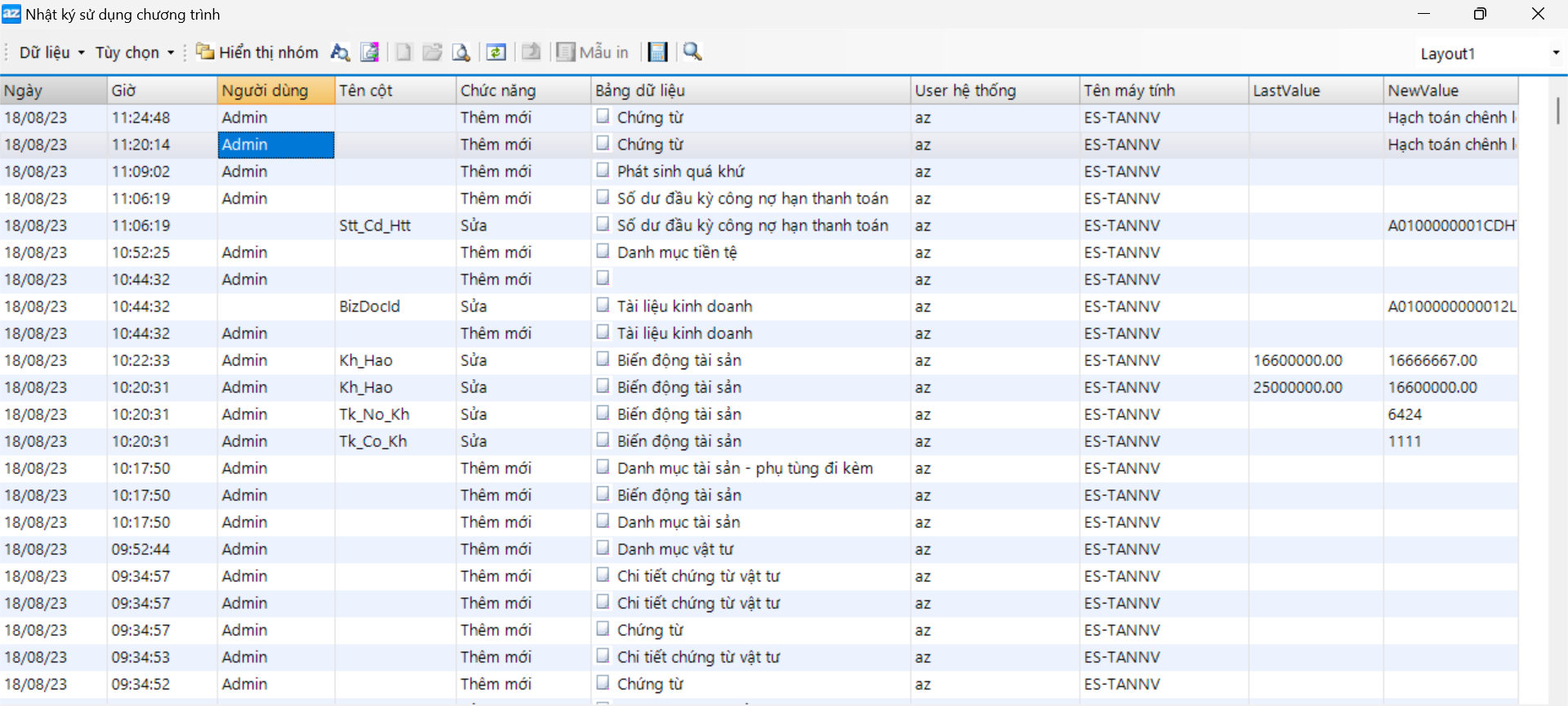The height and width of the screenshot is (706, 1568).
Task: Click the print preview icon in the toolbar
Action: point(461,52)
